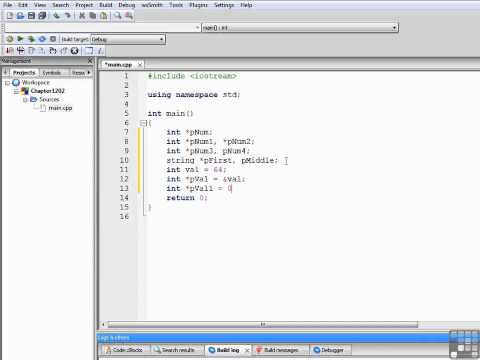Open the Help menu

pyautogui.click(x=246, y=5)
